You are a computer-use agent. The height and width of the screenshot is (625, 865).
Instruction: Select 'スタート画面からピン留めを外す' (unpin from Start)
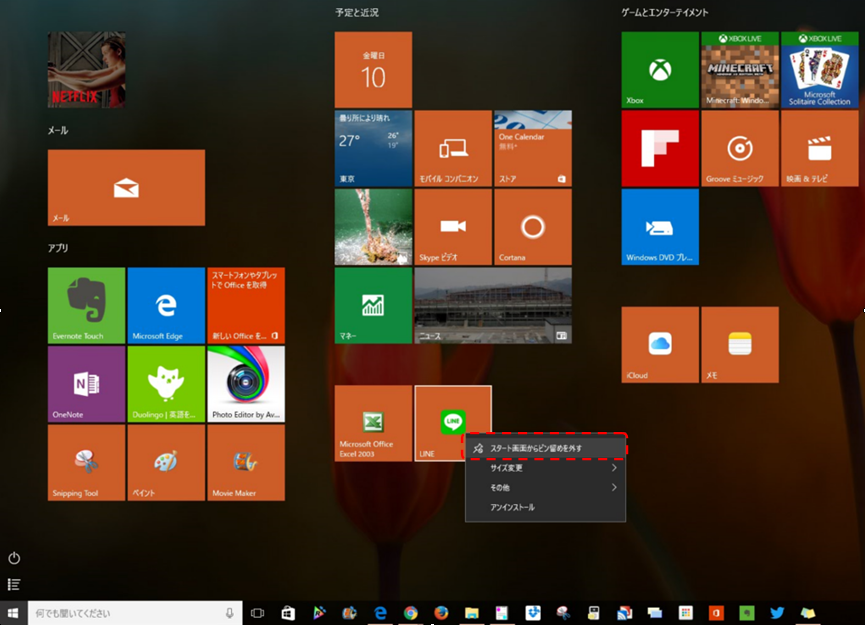click(546, 448)
